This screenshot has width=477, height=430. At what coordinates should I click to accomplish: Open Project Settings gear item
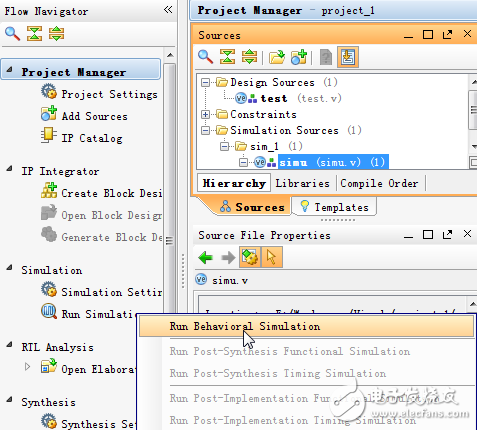99,94
